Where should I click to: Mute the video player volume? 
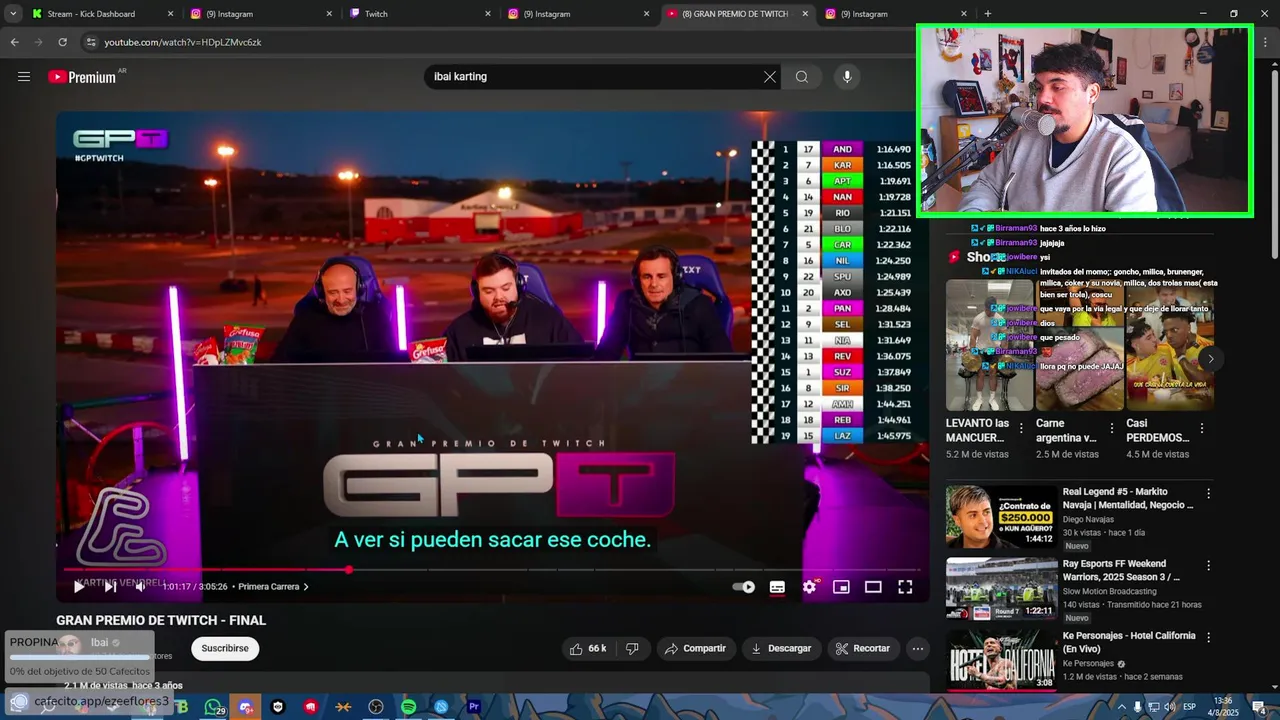click(141, 587)
